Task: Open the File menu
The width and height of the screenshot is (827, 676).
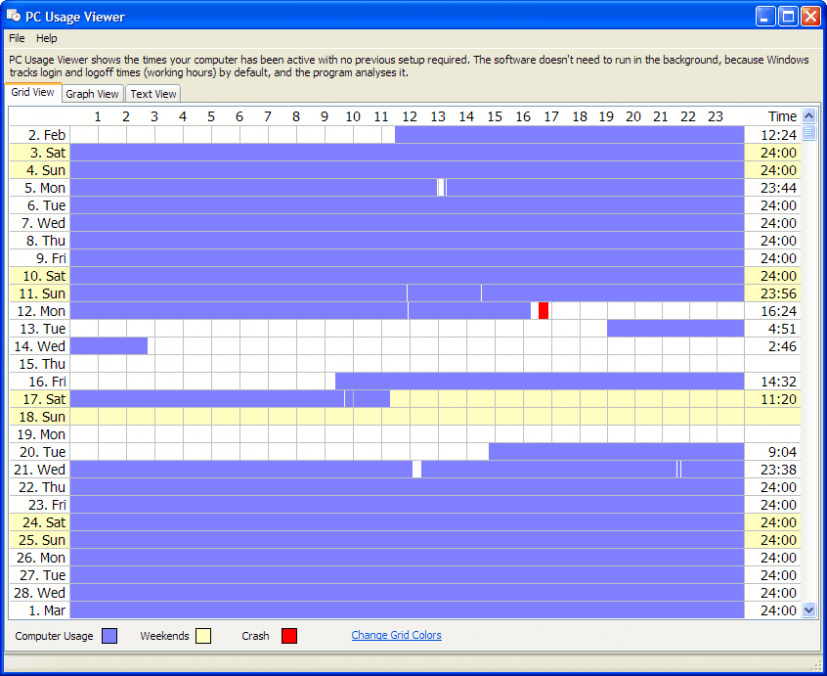Action: coord(17,38)
